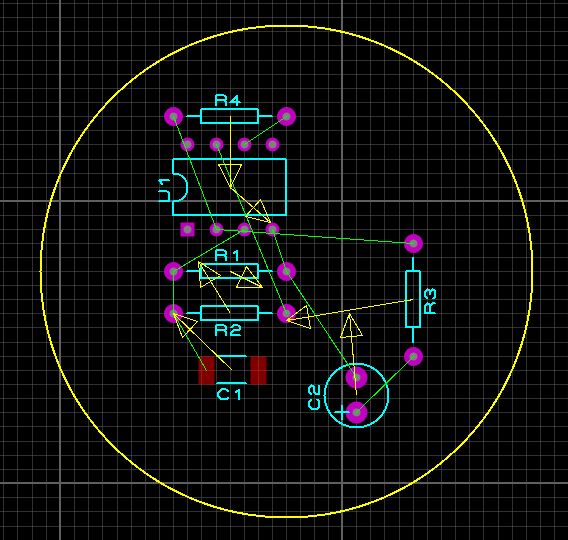Click the right red pad of C1
Screen dimensions: 568x540
tap(259, 370)
